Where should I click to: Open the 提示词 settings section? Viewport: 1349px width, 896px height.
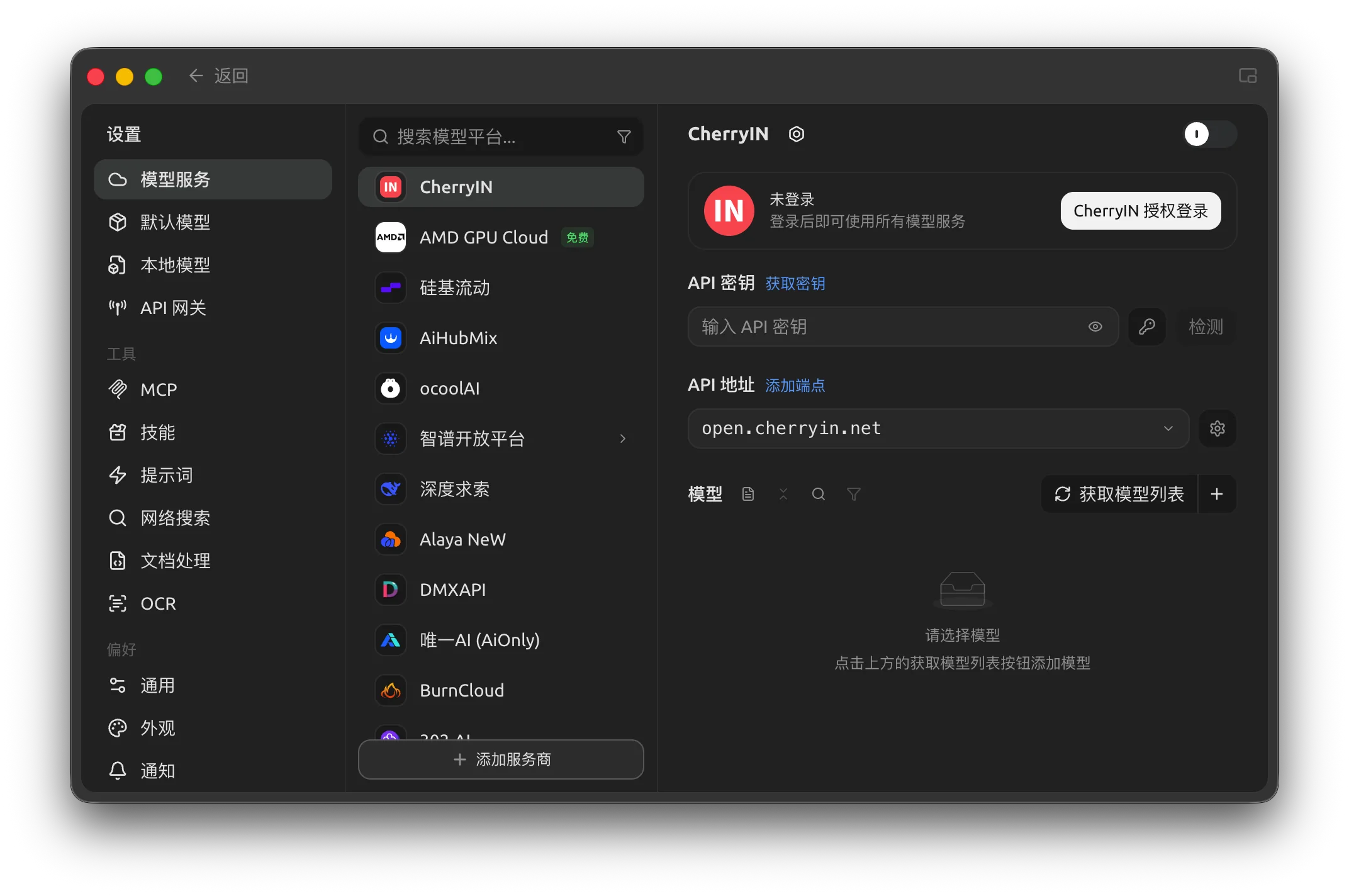click(213, 475)
